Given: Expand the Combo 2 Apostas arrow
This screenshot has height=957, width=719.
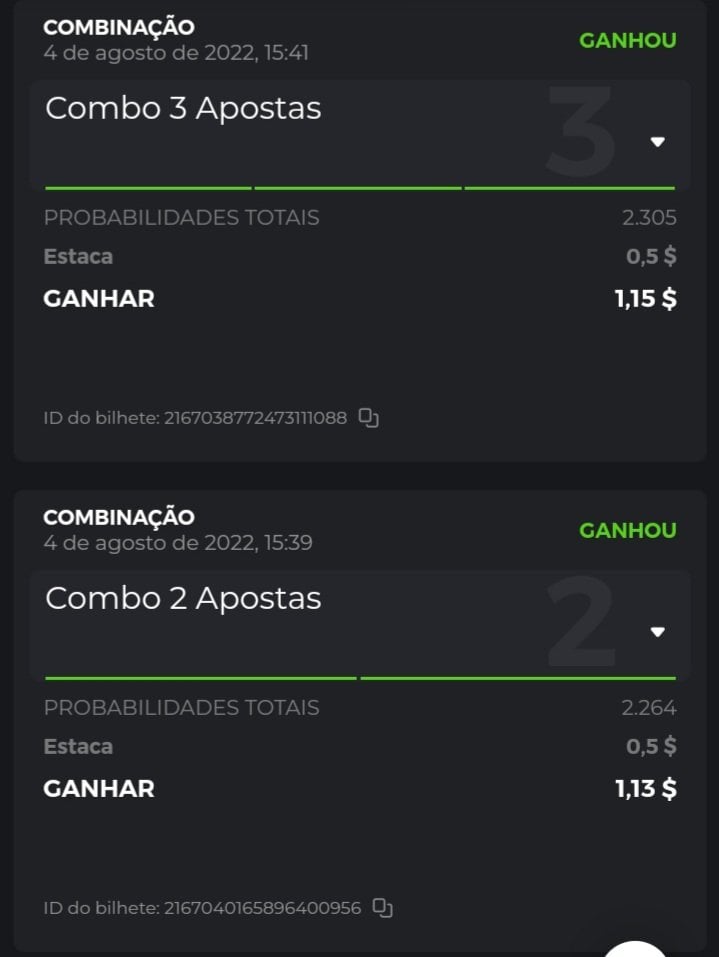Looking at the screenshot, I should pos(658,632).
